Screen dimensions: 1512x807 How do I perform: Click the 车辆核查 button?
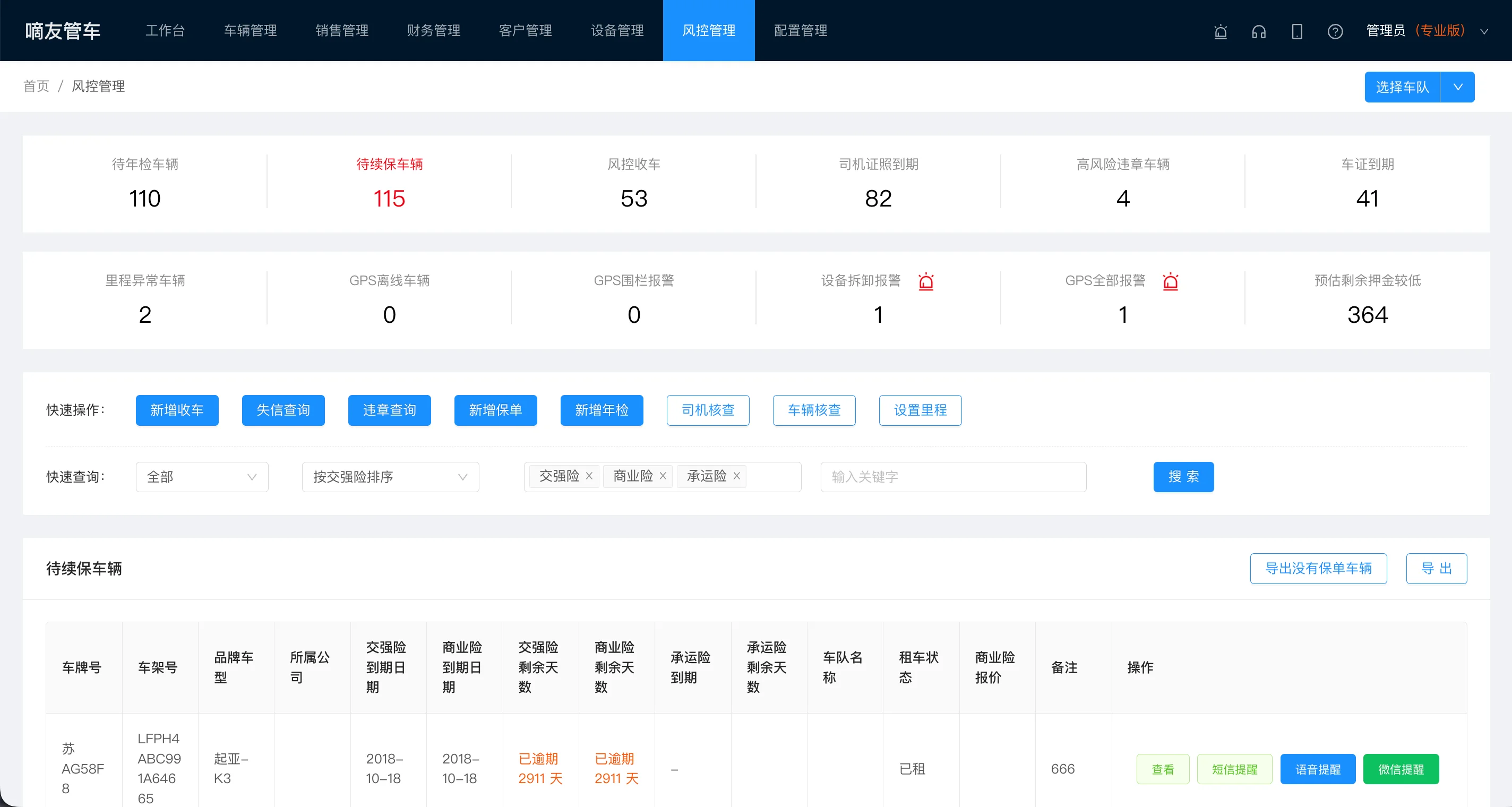pos(814,410)
